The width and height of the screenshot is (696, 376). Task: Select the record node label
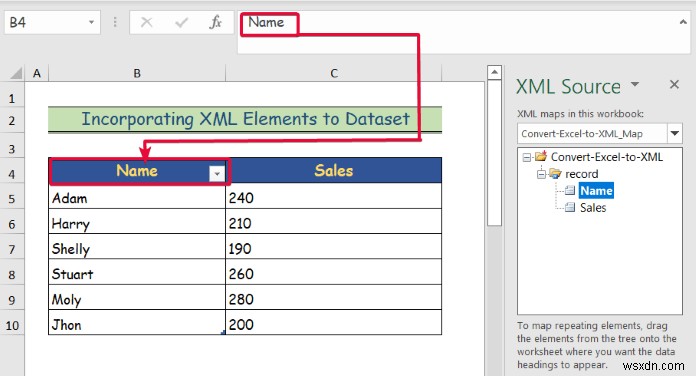pyautogui.click(x=581, y=174)
